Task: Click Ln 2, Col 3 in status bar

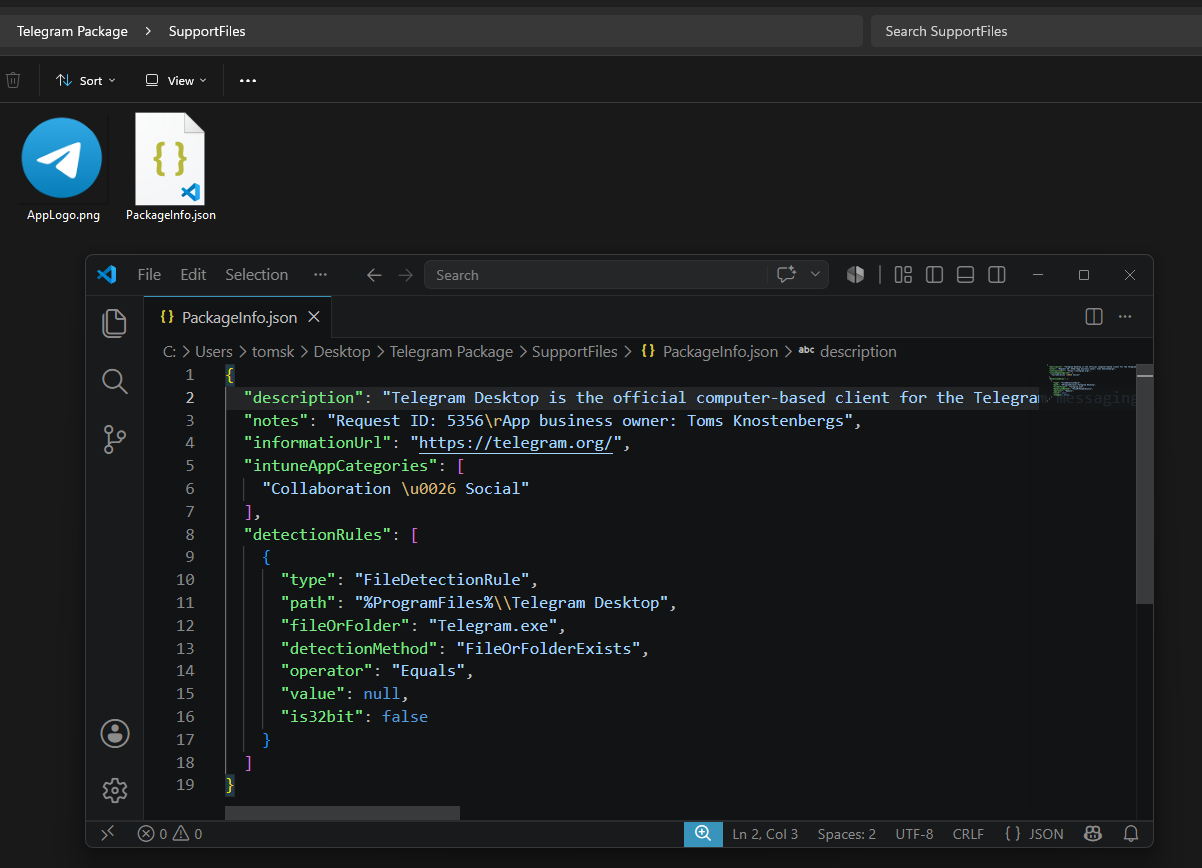Action: (765, 834)
